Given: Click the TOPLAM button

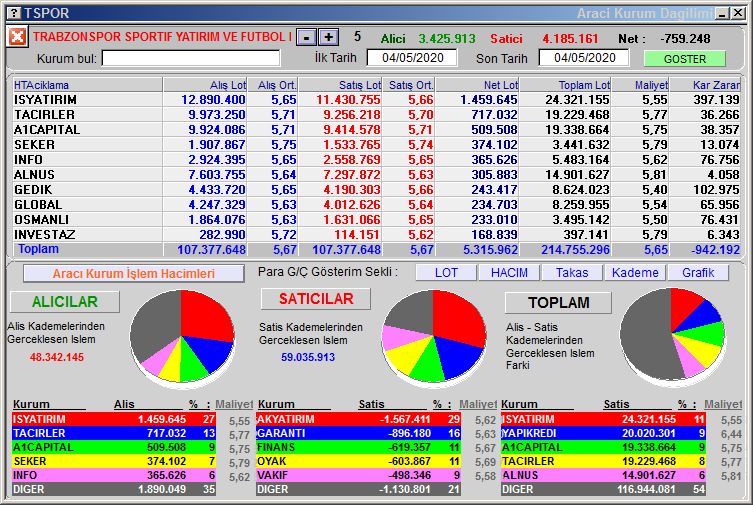Looking at the screenshot, I should click(559, 302).
